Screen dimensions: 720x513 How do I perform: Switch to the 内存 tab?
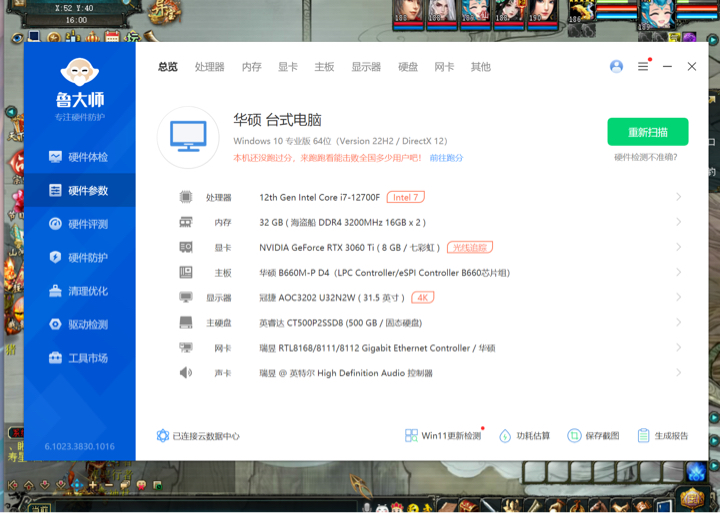click(x=252, y=67)
